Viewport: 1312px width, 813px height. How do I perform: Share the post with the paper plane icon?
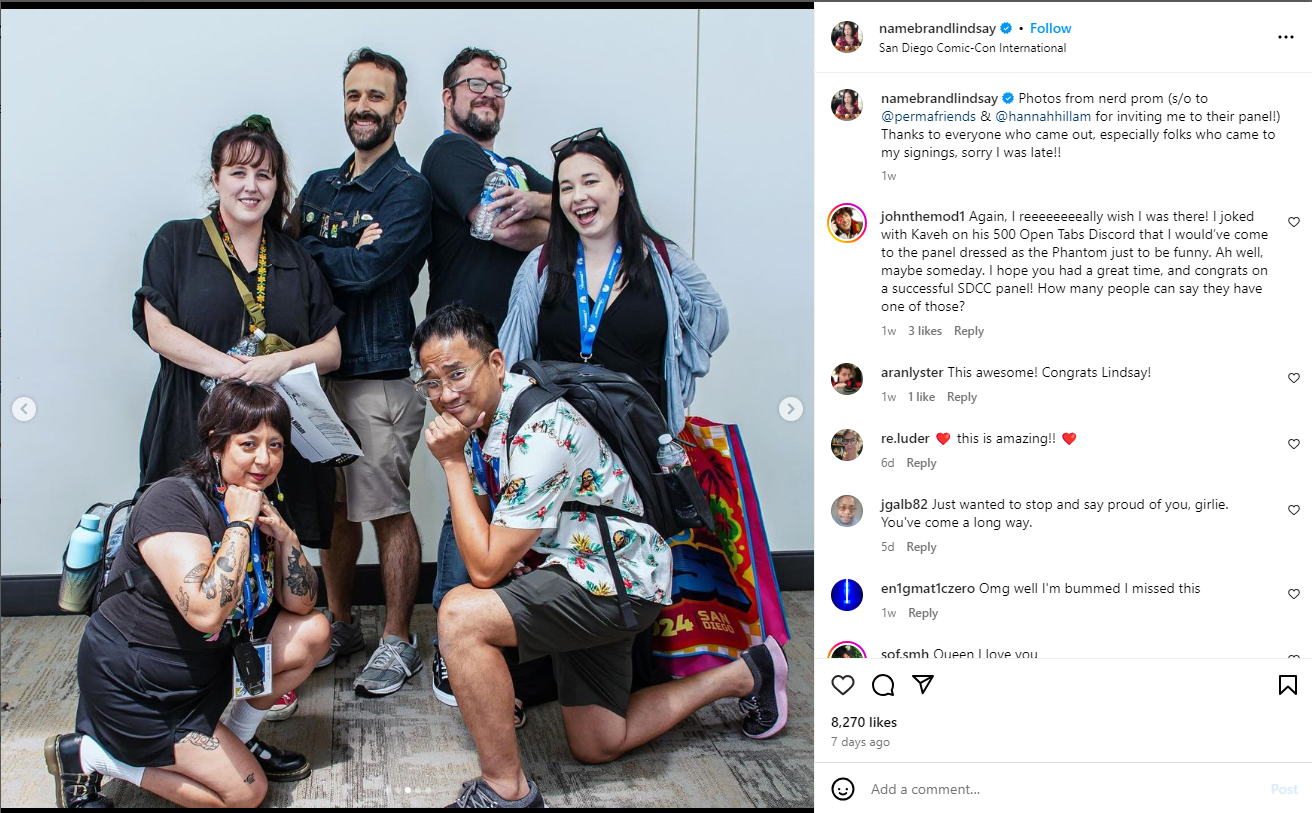[x=923, y=685]
